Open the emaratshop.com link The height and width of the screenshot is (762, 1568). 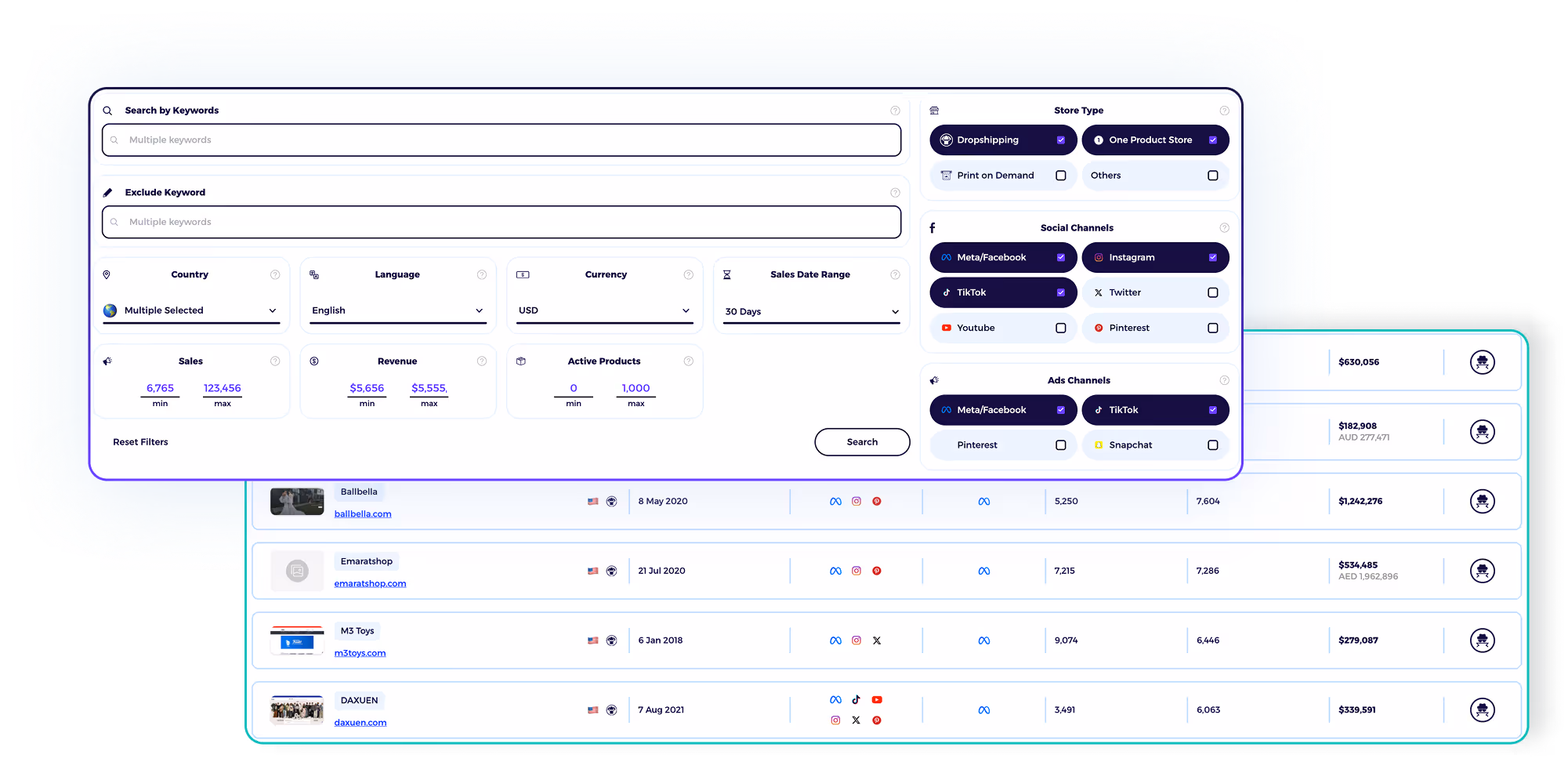click(370, 584)
